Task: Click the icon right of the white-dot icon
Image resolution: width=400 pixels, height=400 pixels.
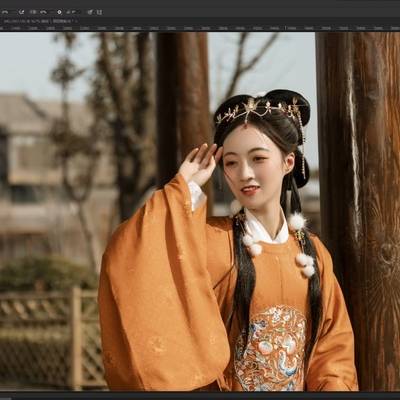Action: coord(71,12)
